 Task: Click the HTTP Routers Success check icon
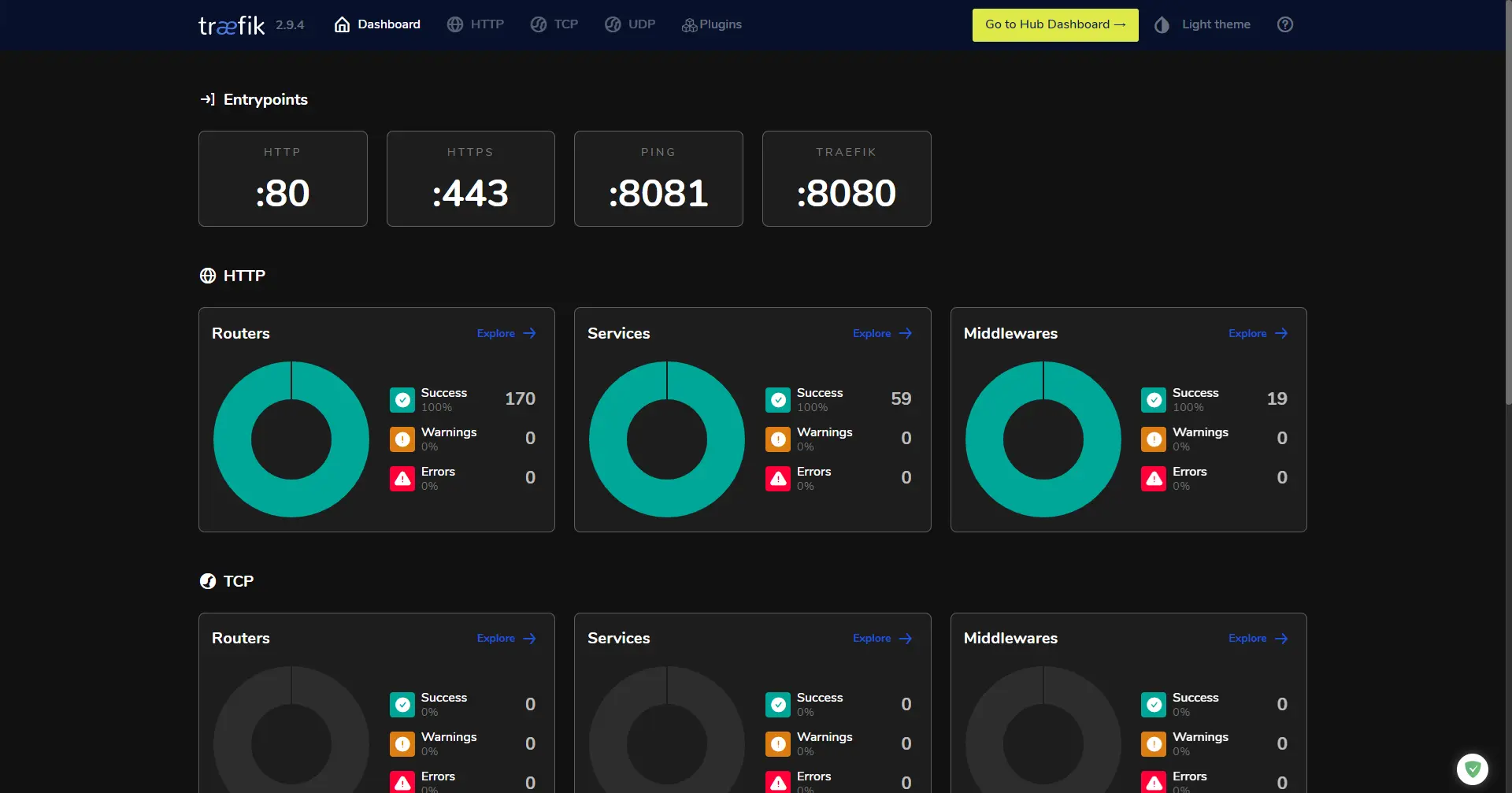[x=402, y=400]
